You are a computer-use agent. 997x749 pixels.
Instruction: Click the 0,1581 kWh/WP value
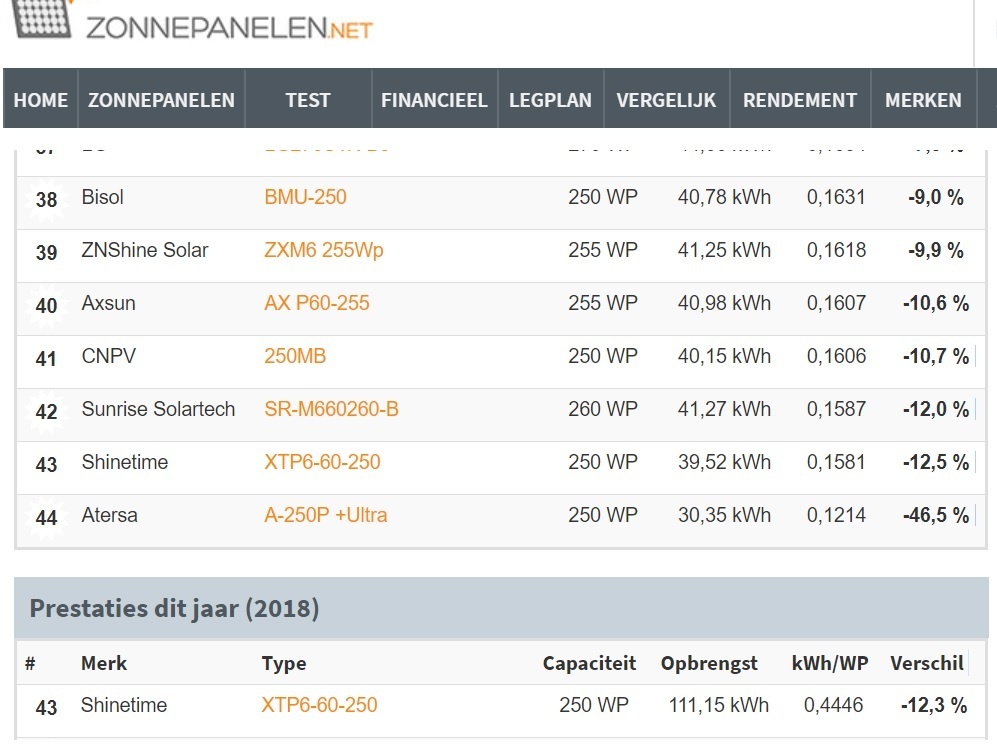coord(836,462)
